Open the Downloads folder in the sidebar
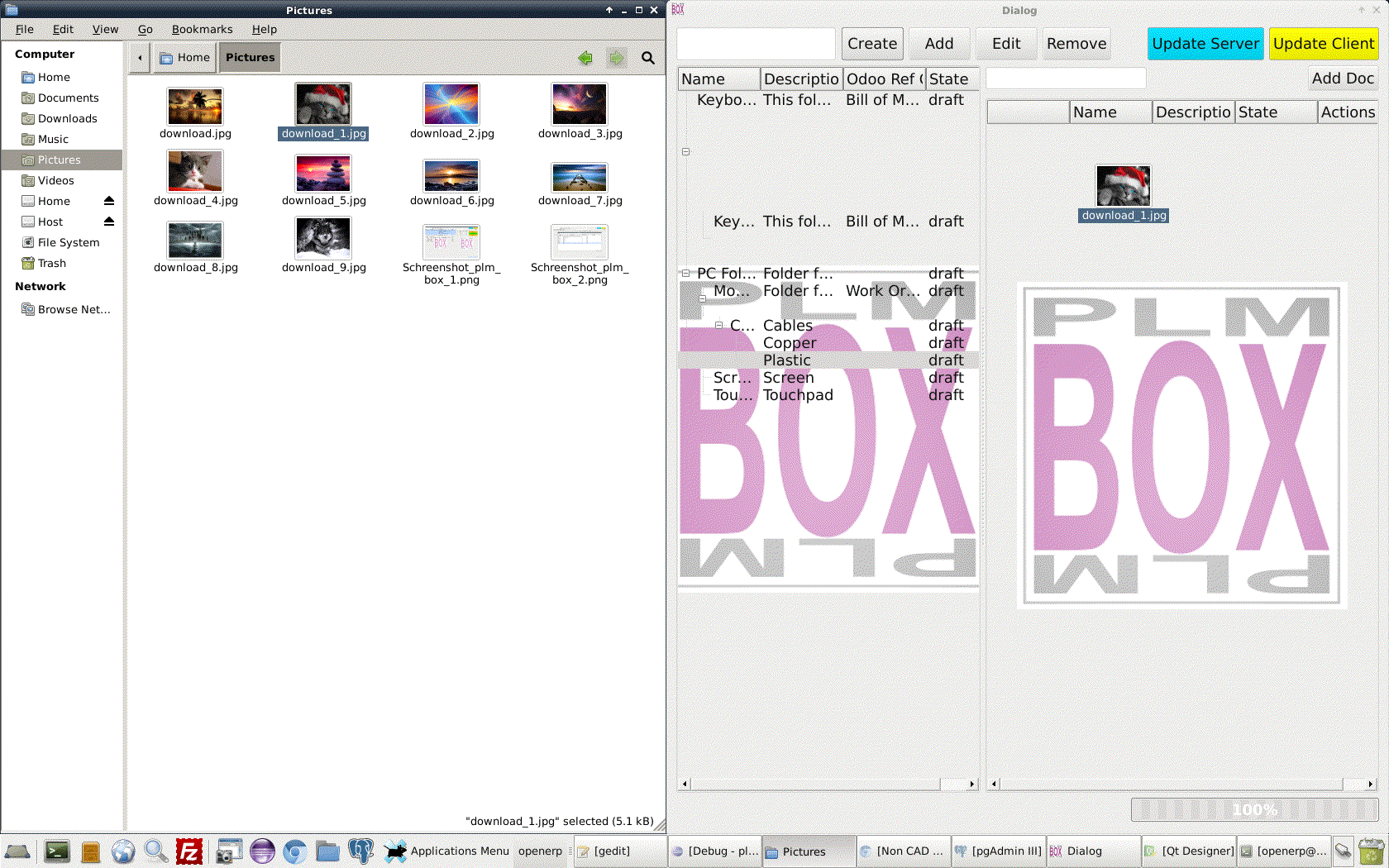The image size is (1389, 868). click(x=68, y=118)
